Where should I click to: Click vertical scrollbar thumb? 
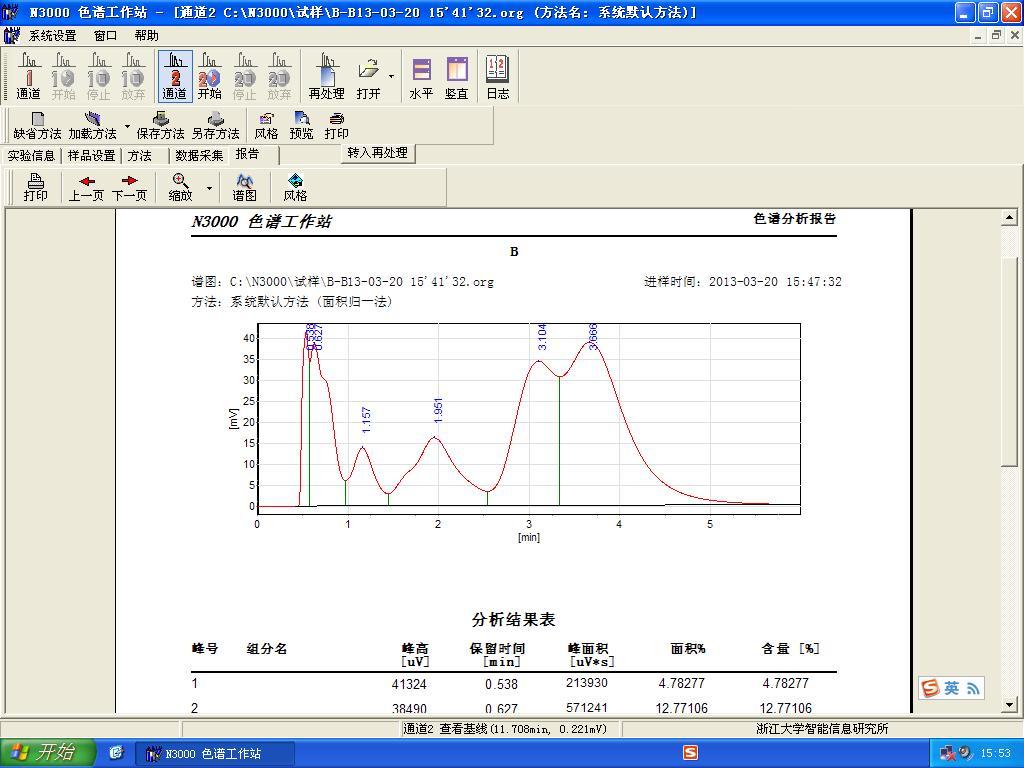1010,361
